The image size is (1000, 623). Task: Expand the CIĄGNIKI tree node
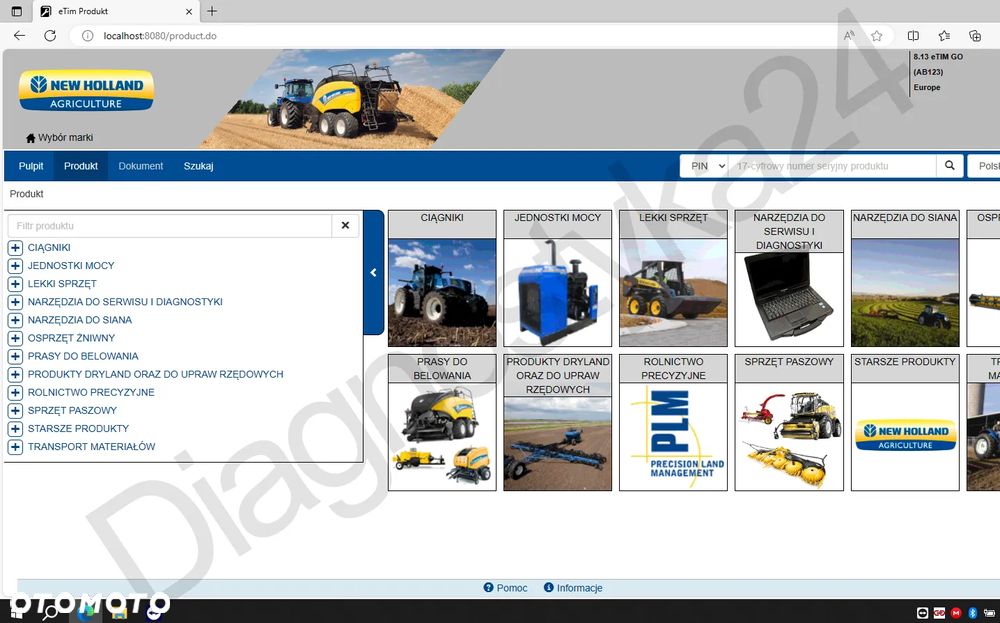pyautogui.click(x=15, y=247)
